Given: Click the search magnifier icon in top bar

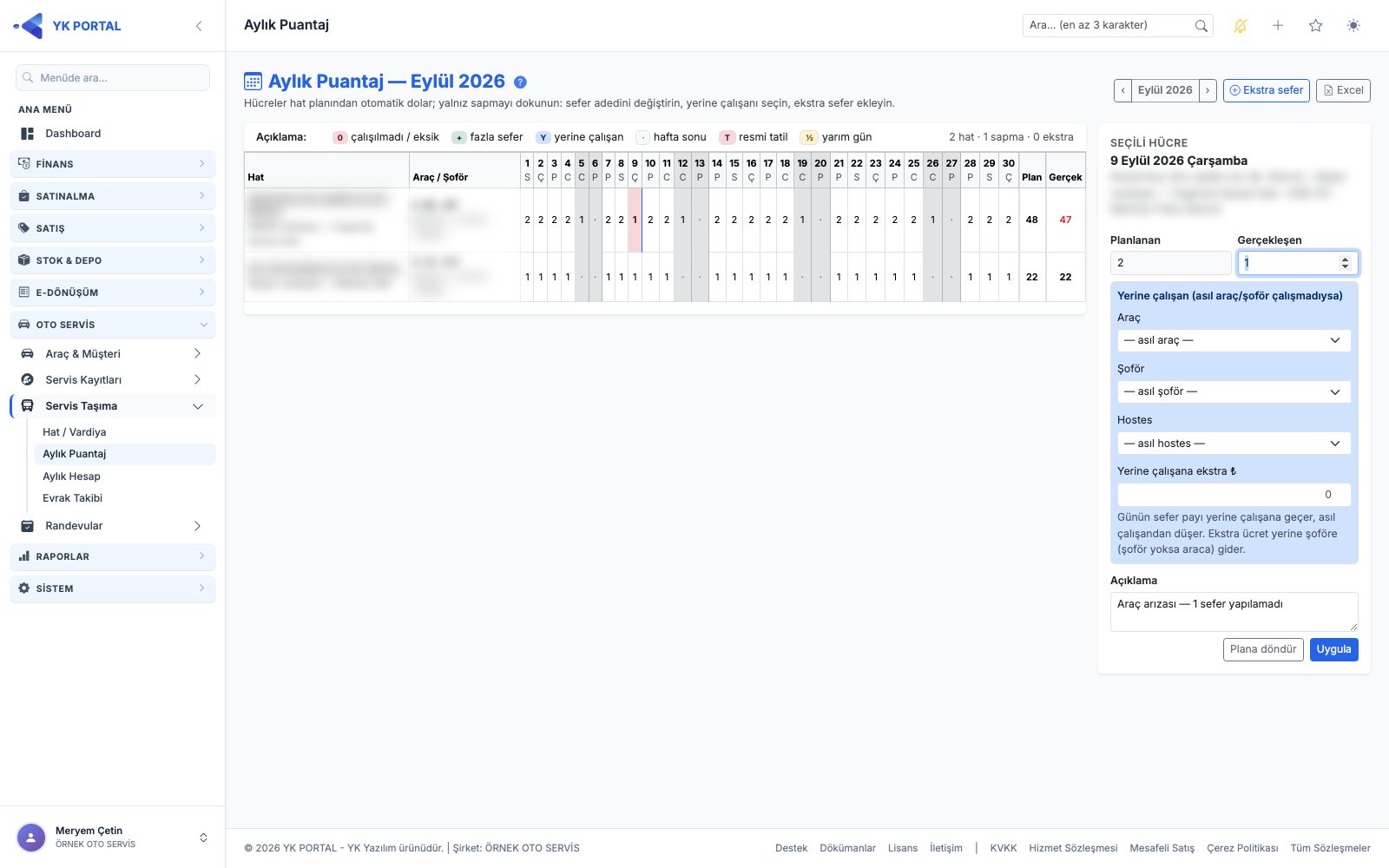Looking at the screenshot, I should (1201, 26).
